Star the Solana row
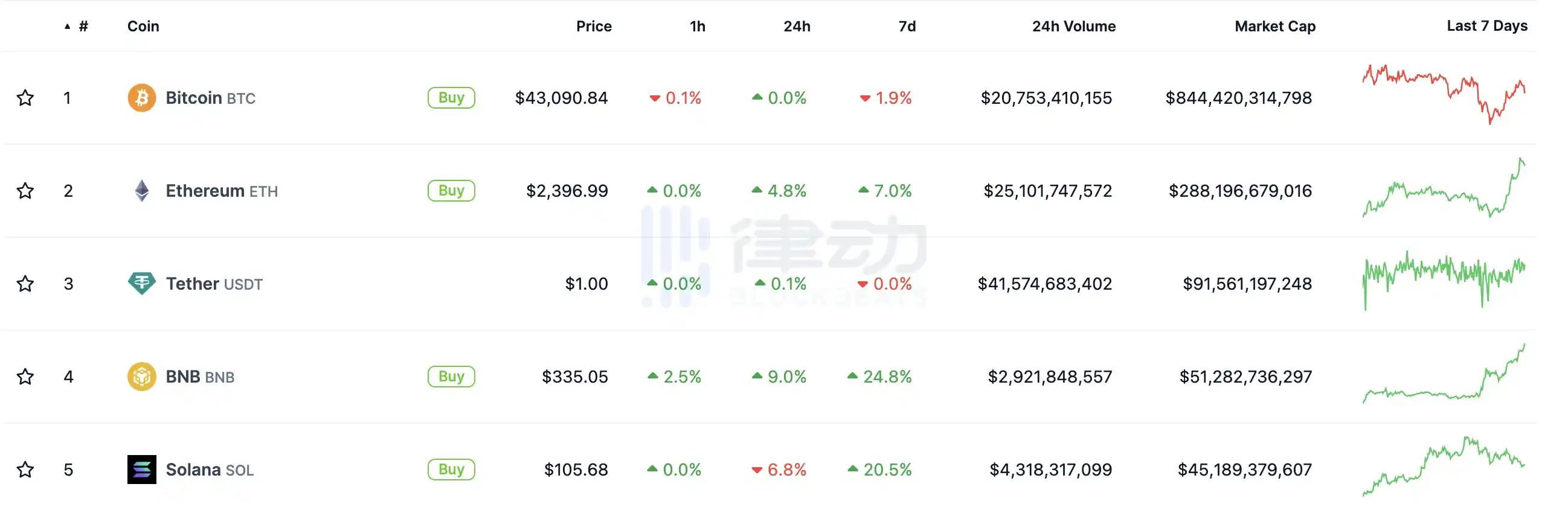1568x513 pixels. click(25, 469)
